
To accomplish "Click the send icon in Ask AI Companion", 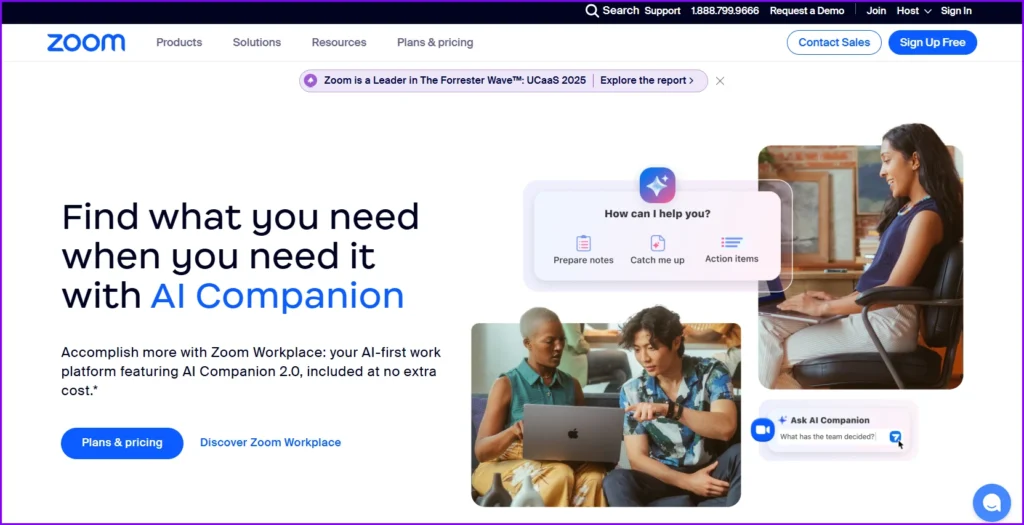I will (x=895, y=437).
